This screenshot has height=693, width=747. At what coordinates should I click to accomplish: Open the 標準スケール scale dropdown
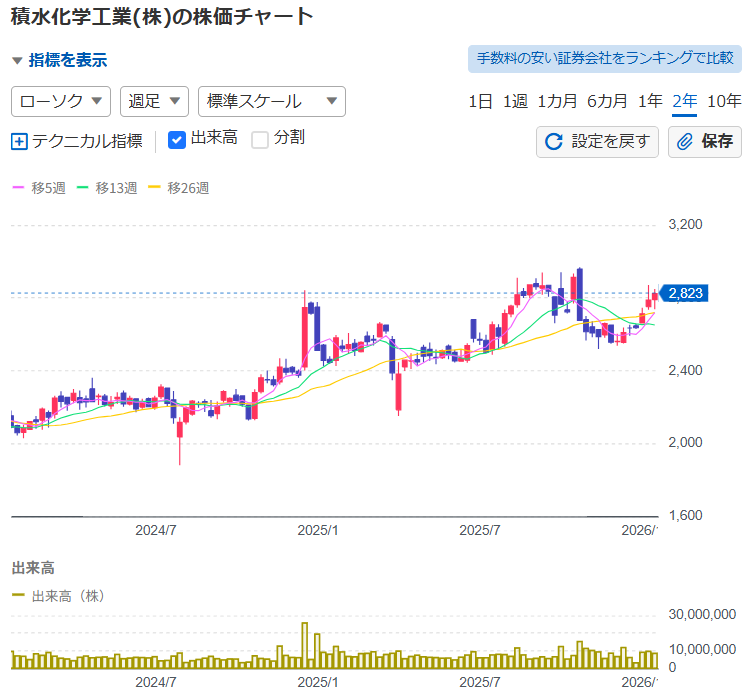pyautogui.click(x=272, y=101)
